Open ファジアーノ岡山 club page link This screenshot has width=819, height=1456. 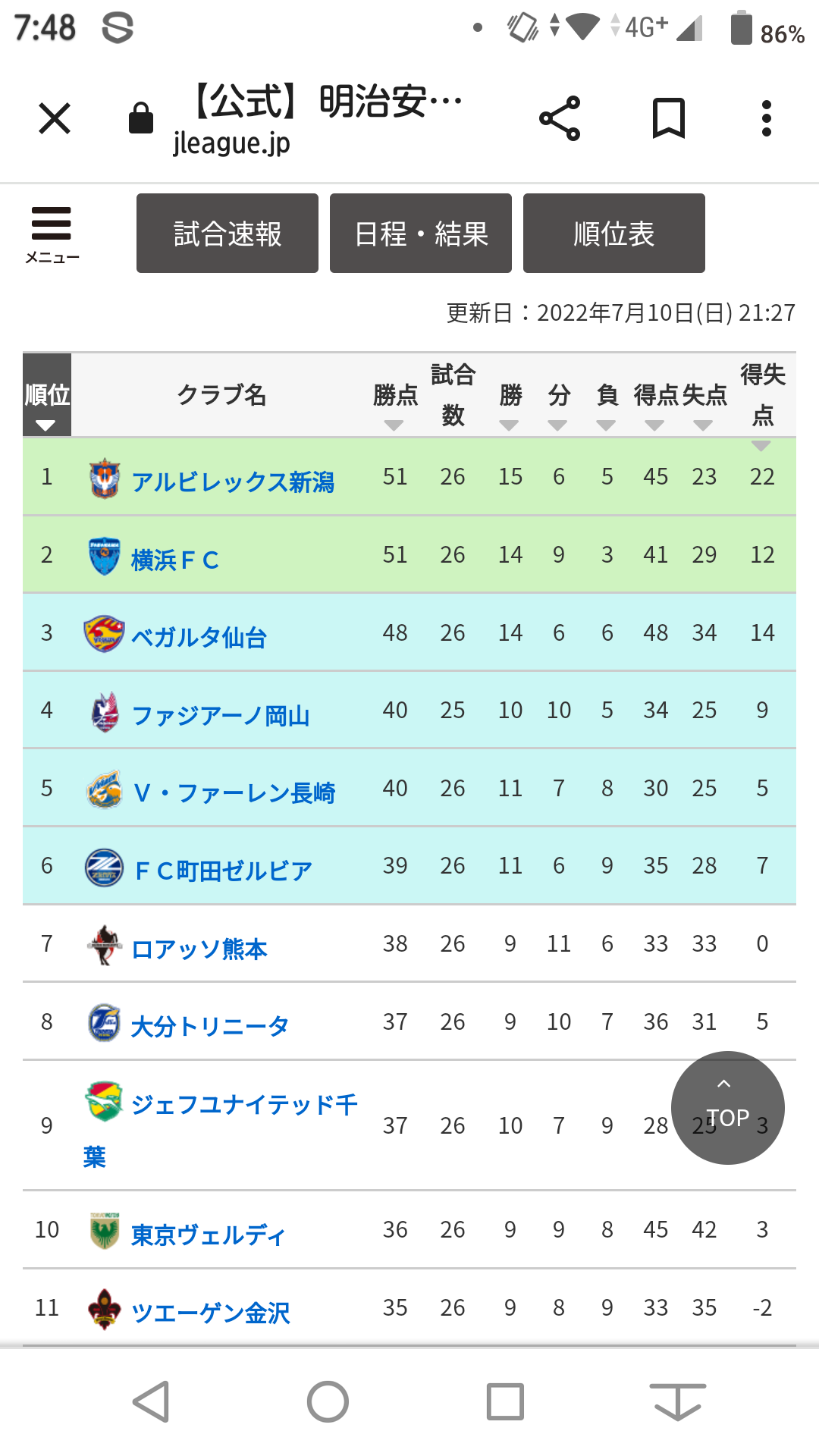(x=221, y=715)
